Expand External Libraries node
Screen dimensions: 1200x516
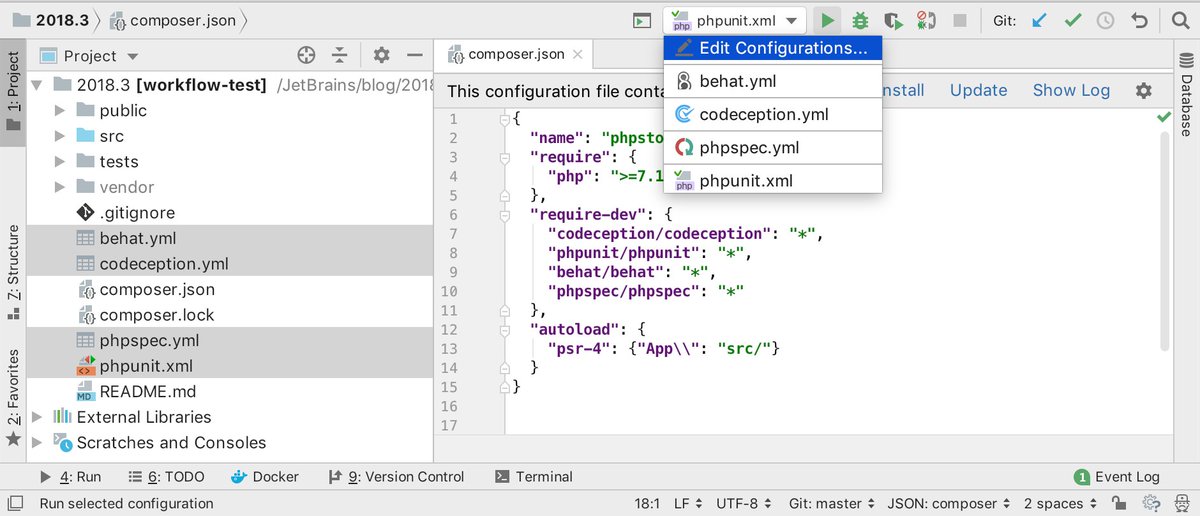(x=37, y=417)
